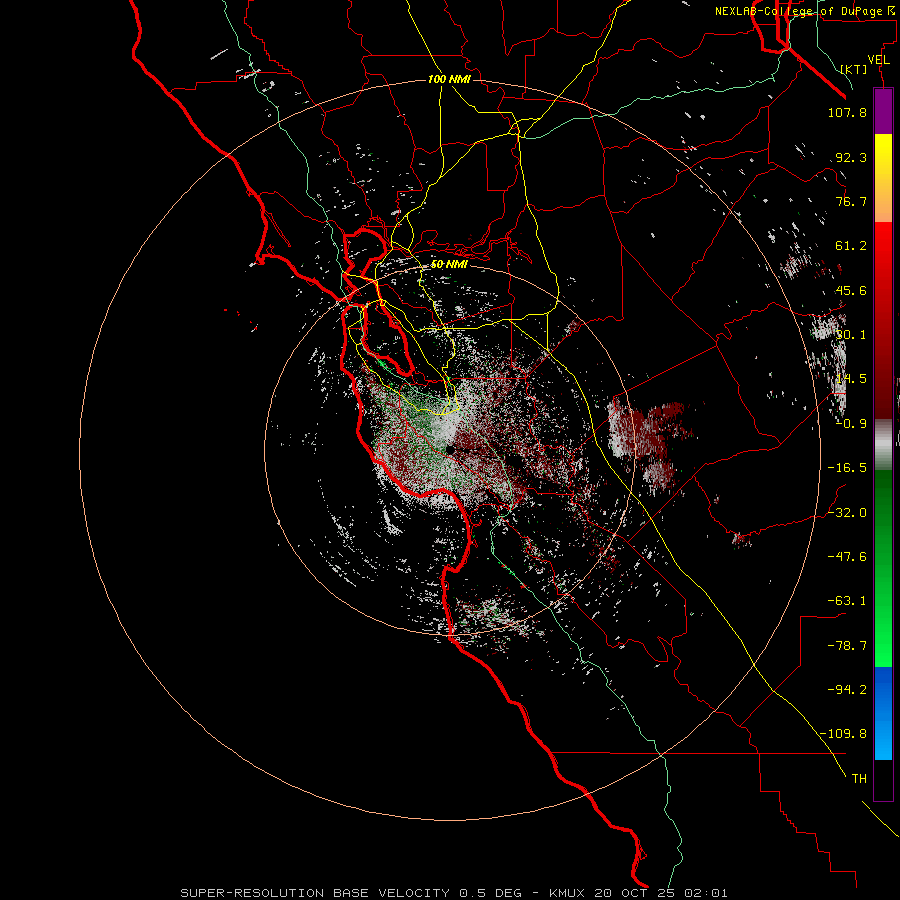Screen dimensions: 900x900
Task: Pick the gray near-zero velocity scale segment
Action: [883, 442]
